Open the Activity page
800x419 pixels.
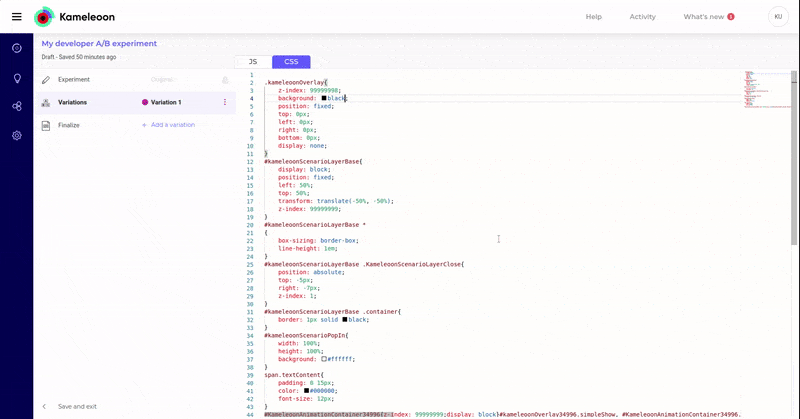[x=642, y=17]
